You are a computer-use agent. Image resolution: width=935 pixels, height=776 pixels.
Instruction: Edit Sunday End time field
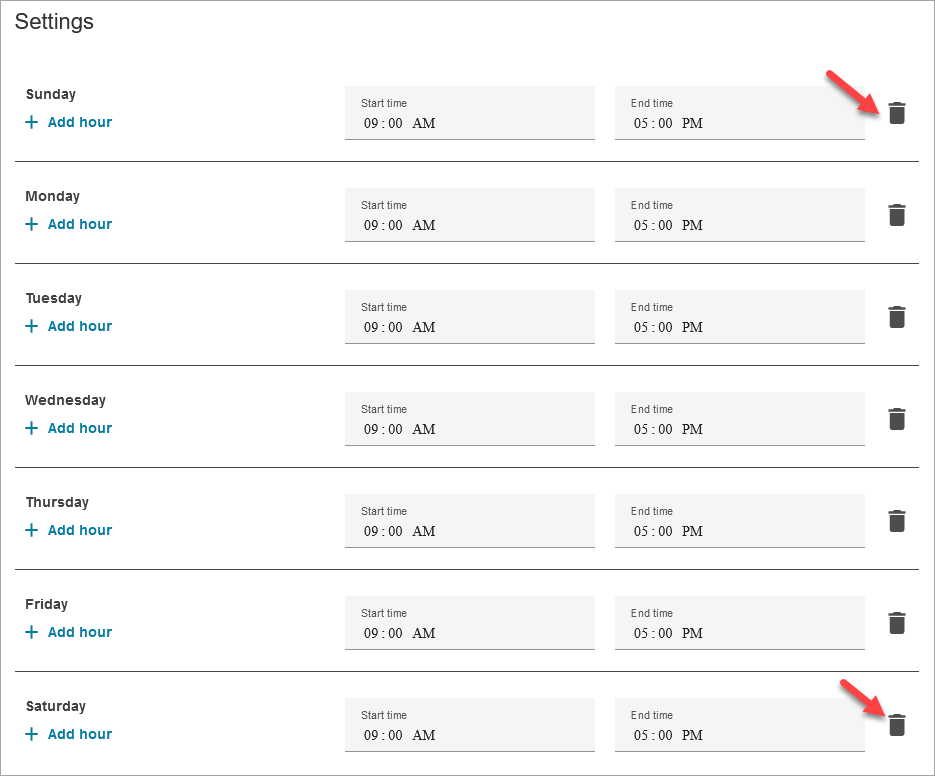tap(740, 113)
